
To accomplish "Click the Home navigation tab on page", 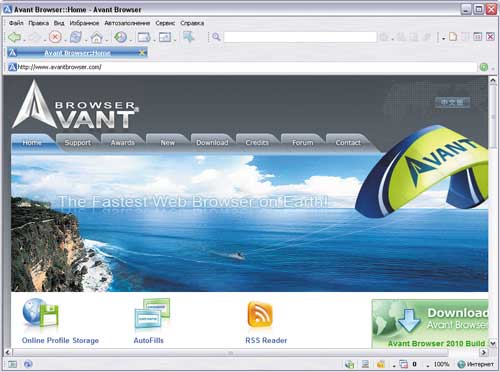I will 32,143.
